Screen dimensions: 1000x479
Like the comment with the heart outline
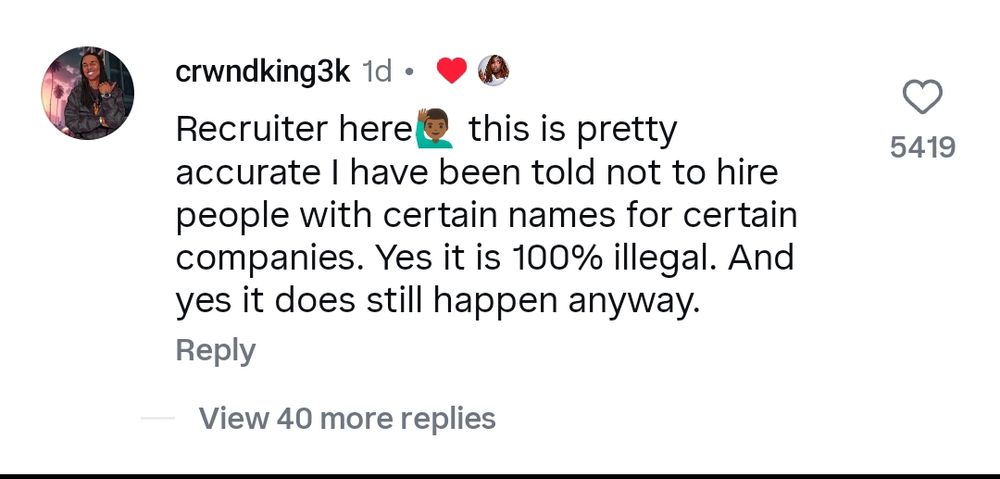tap(922, 99)
